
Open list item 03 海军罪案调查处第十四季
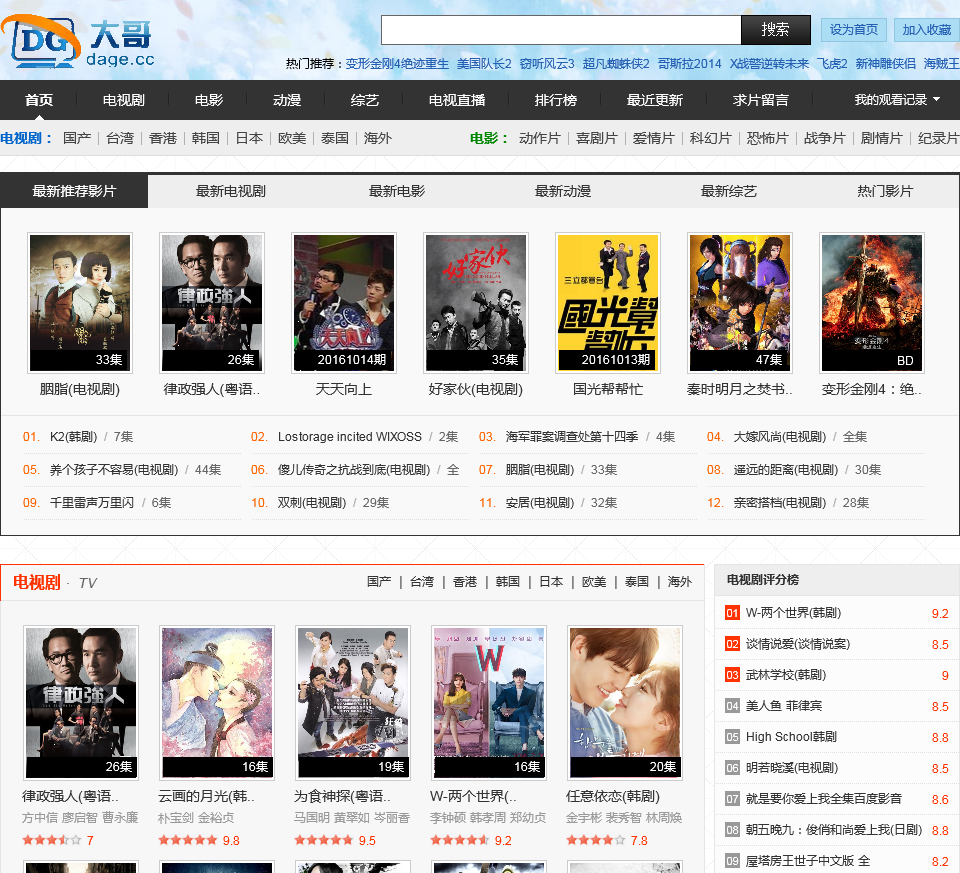pos(572,436)
